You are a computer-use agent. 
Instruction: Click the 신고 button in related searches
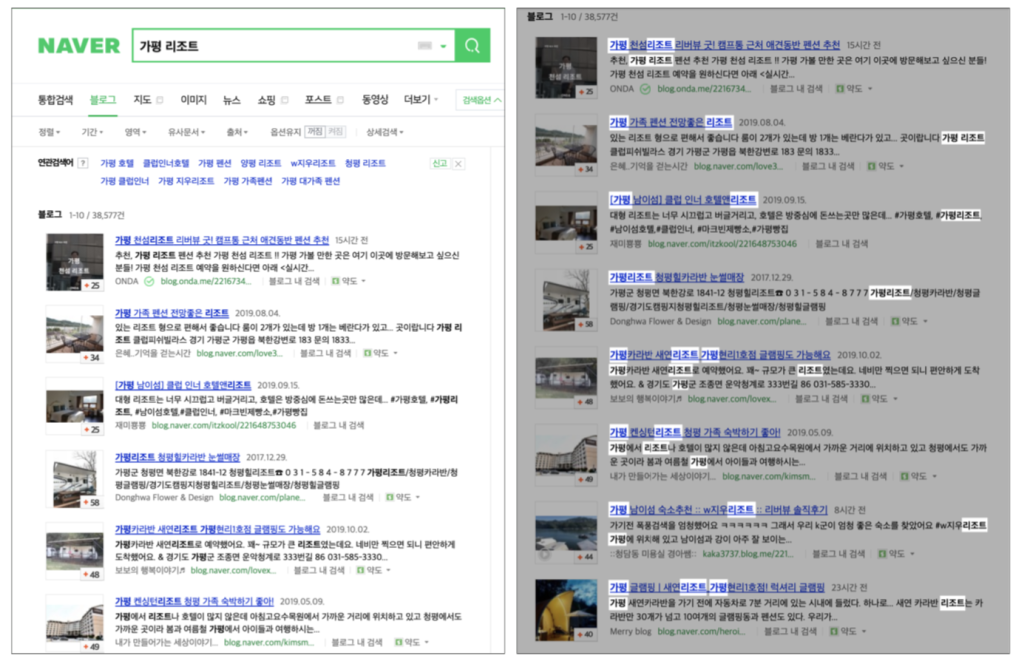click(x=440, y=163)
